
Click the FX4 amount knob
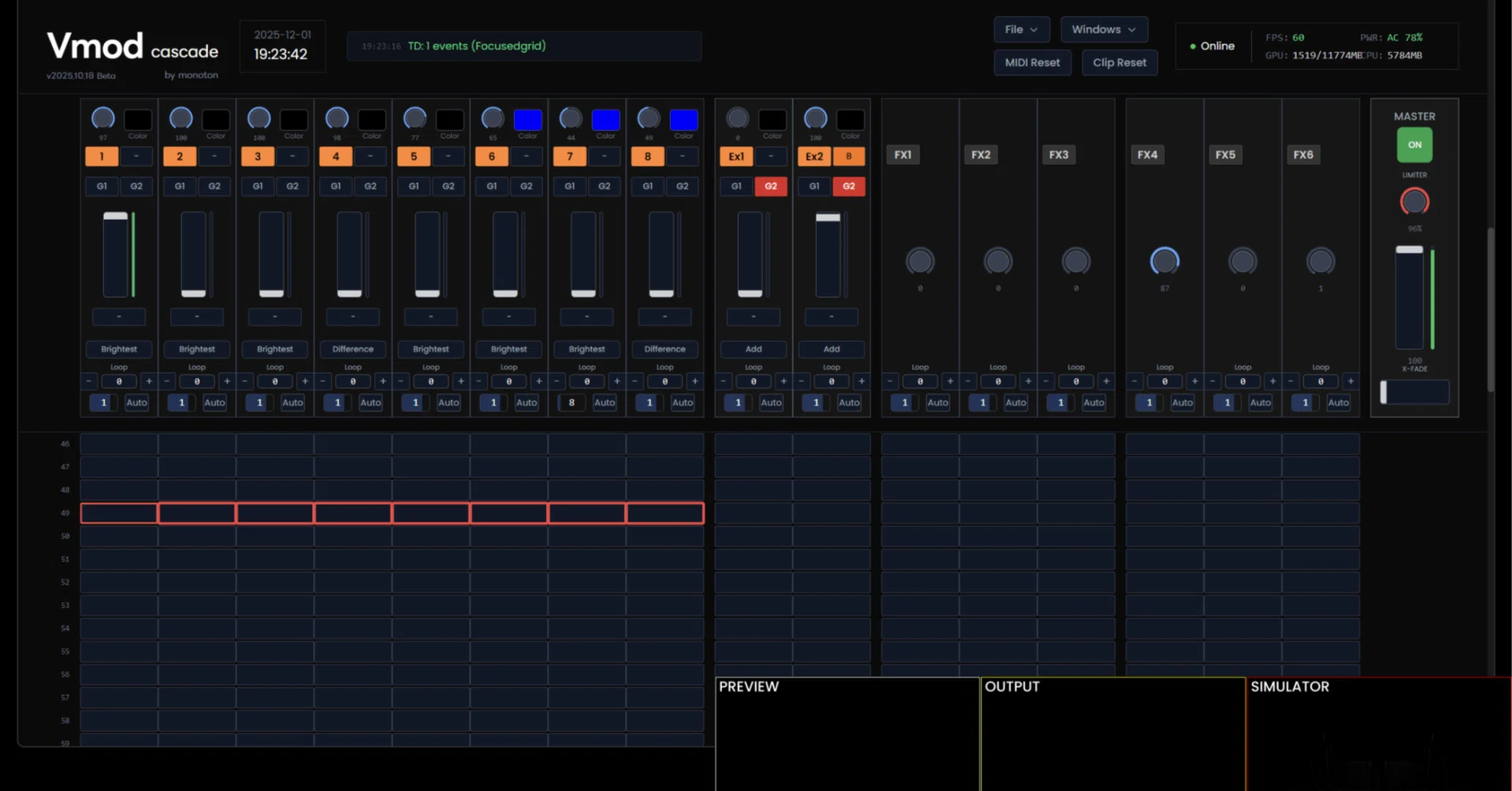pyautogui.click(x=1164, y=261)
